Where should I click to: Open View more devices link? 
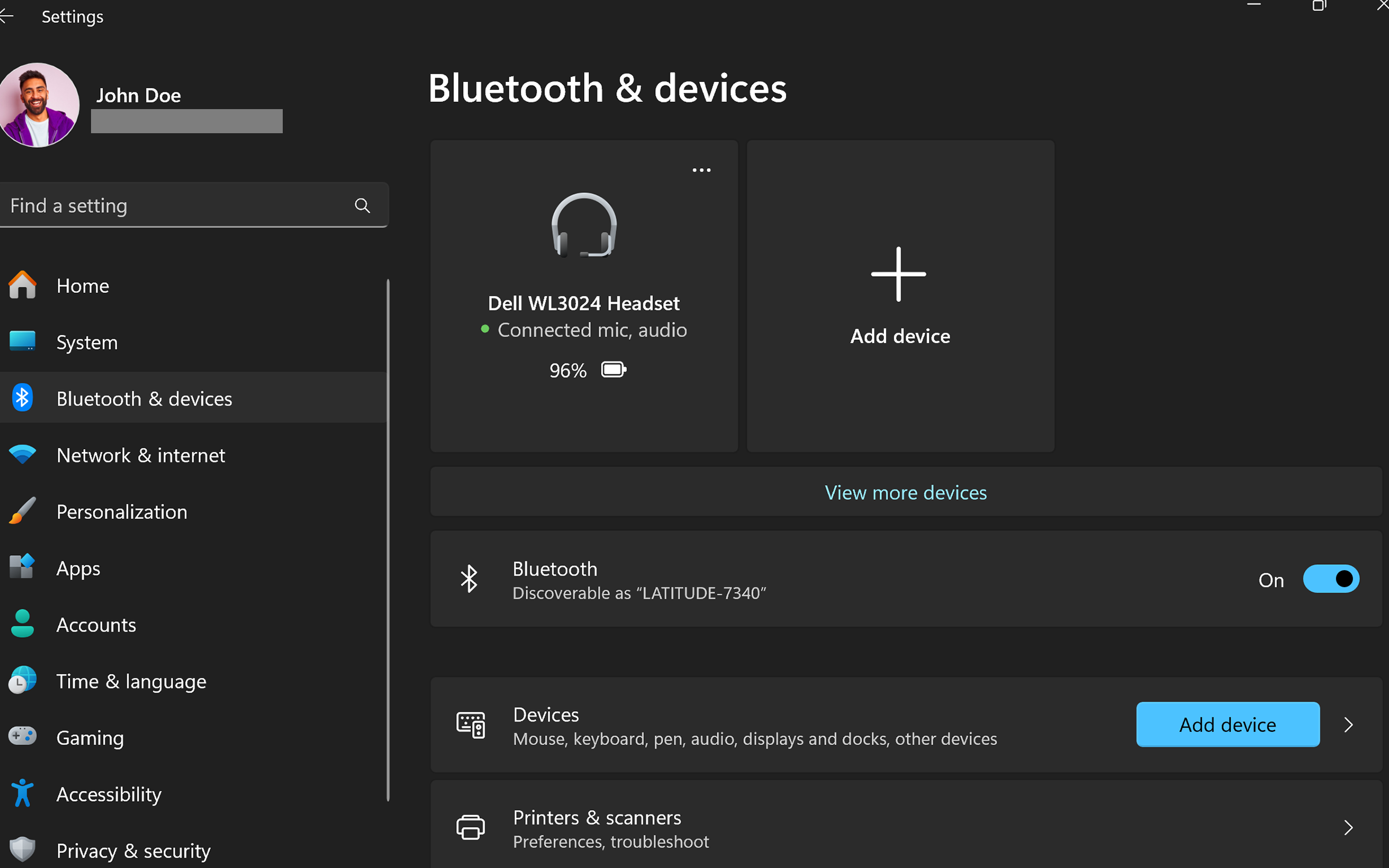[x=906, y=492]
